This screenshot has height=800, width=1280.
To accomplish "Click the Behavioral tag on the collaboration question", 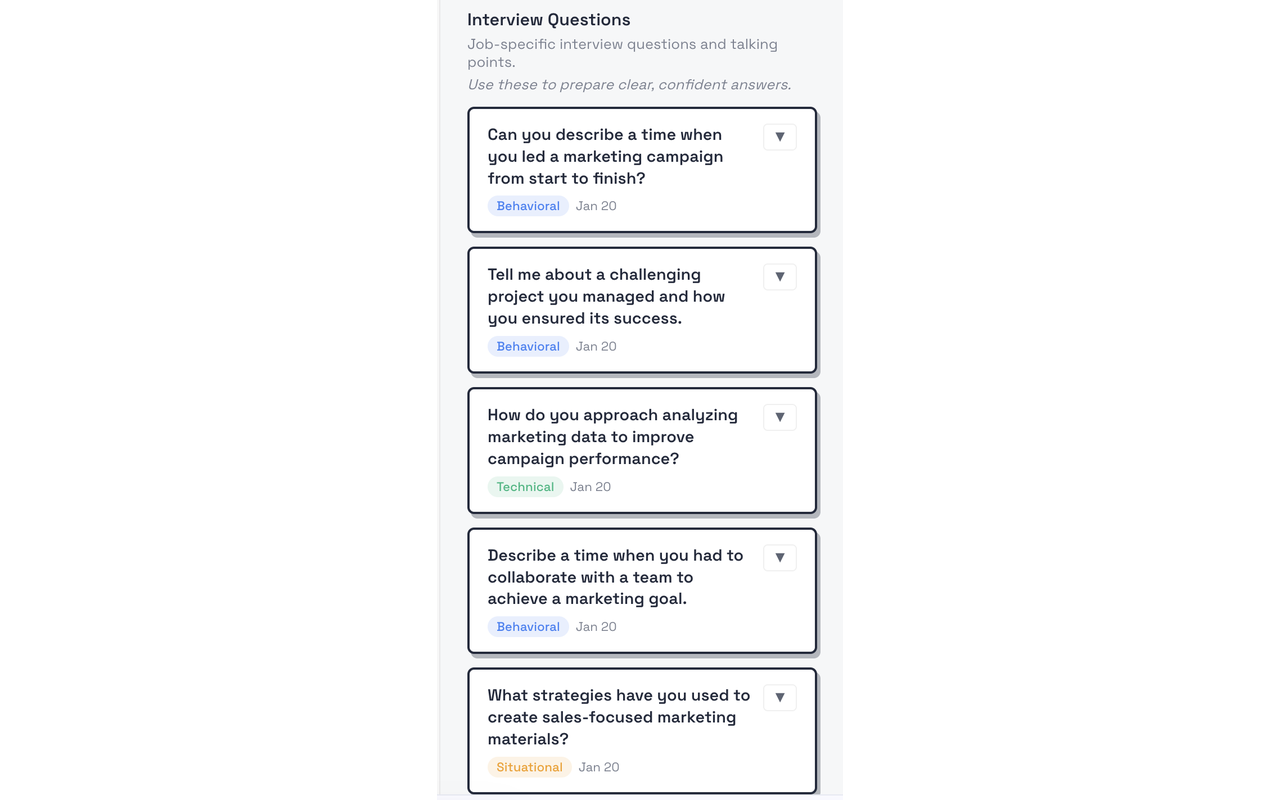I will [528, 626].
